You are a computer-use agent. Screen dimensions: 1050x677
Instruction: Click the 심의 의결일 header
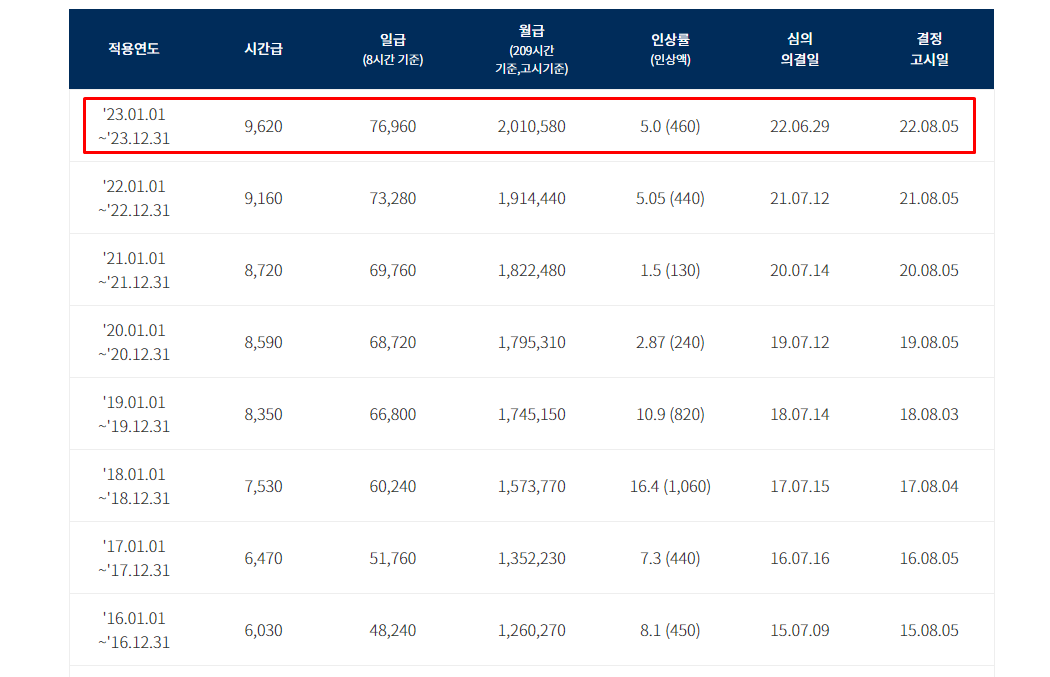[x=800, y=50]
